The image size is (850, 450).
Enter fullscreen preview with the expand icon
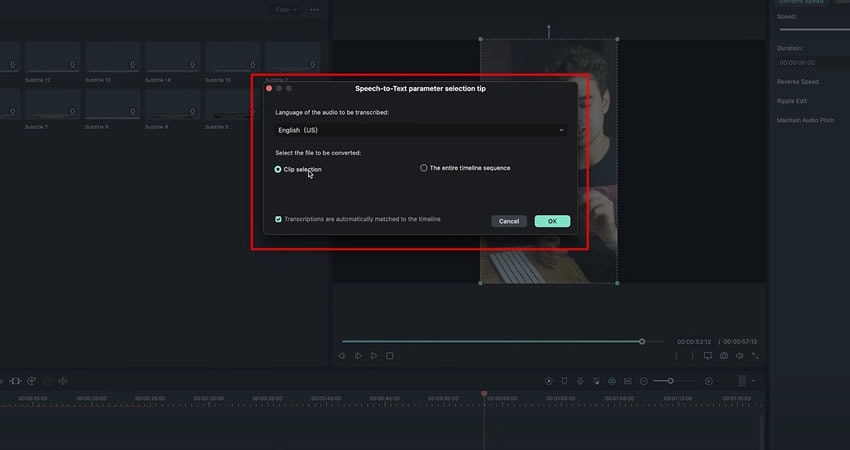(755, 356)
